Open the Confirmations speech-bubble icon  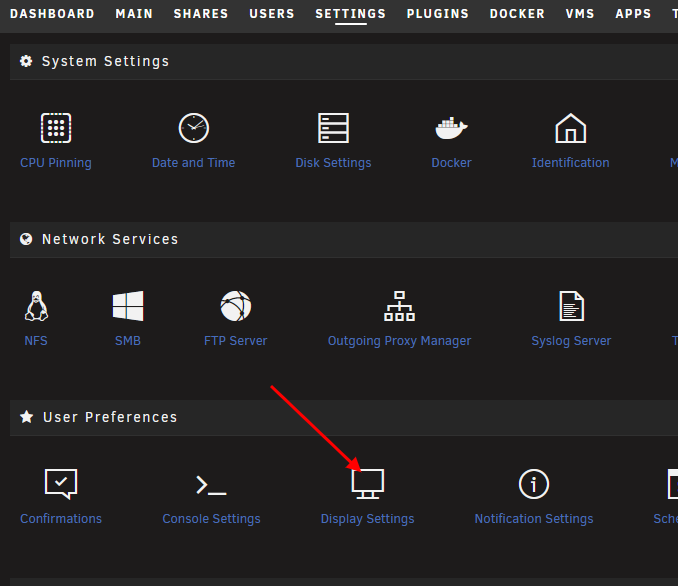61,484
